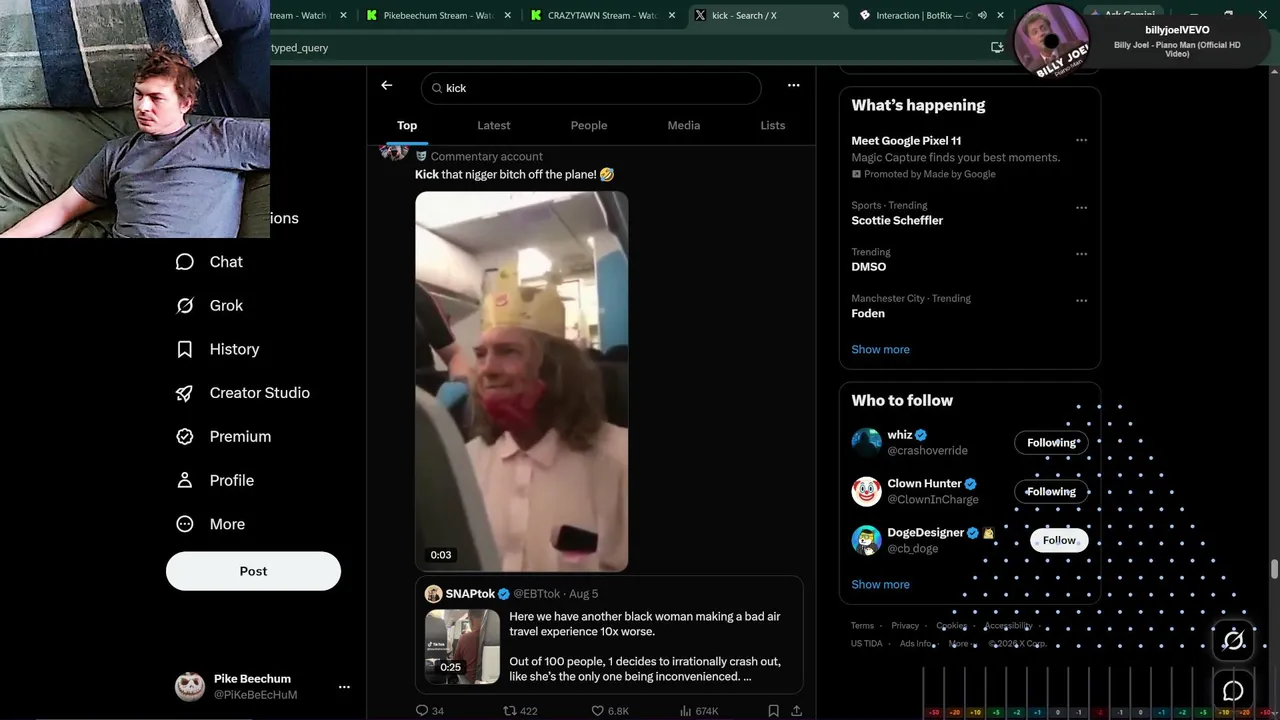Image resolution: width=1280 pixels, height=720 pixels.
Task: Close the CRAZYTAWN Stream tab
Action: pyautogui.click(x=672, y=15)
